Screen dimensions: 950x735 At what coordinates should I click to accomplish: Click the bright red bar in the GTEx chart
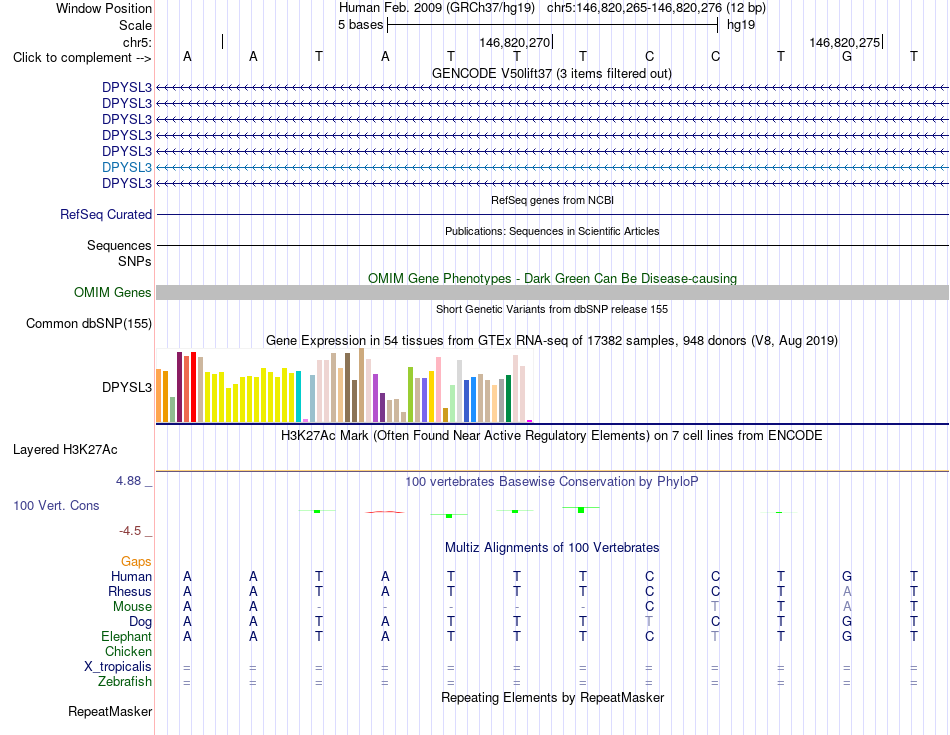193,387
